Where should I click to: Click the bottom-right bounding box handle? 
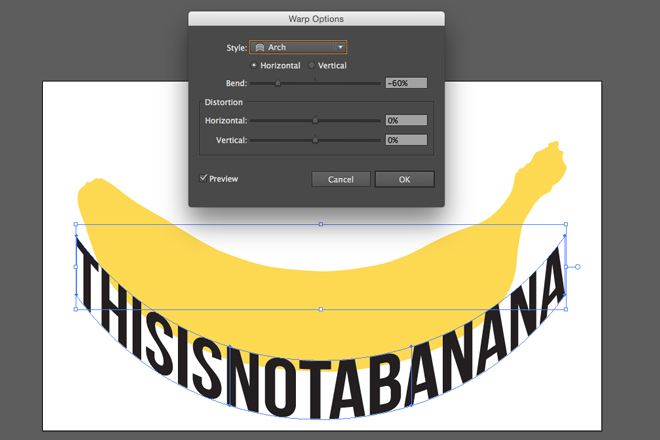(566, 309)
